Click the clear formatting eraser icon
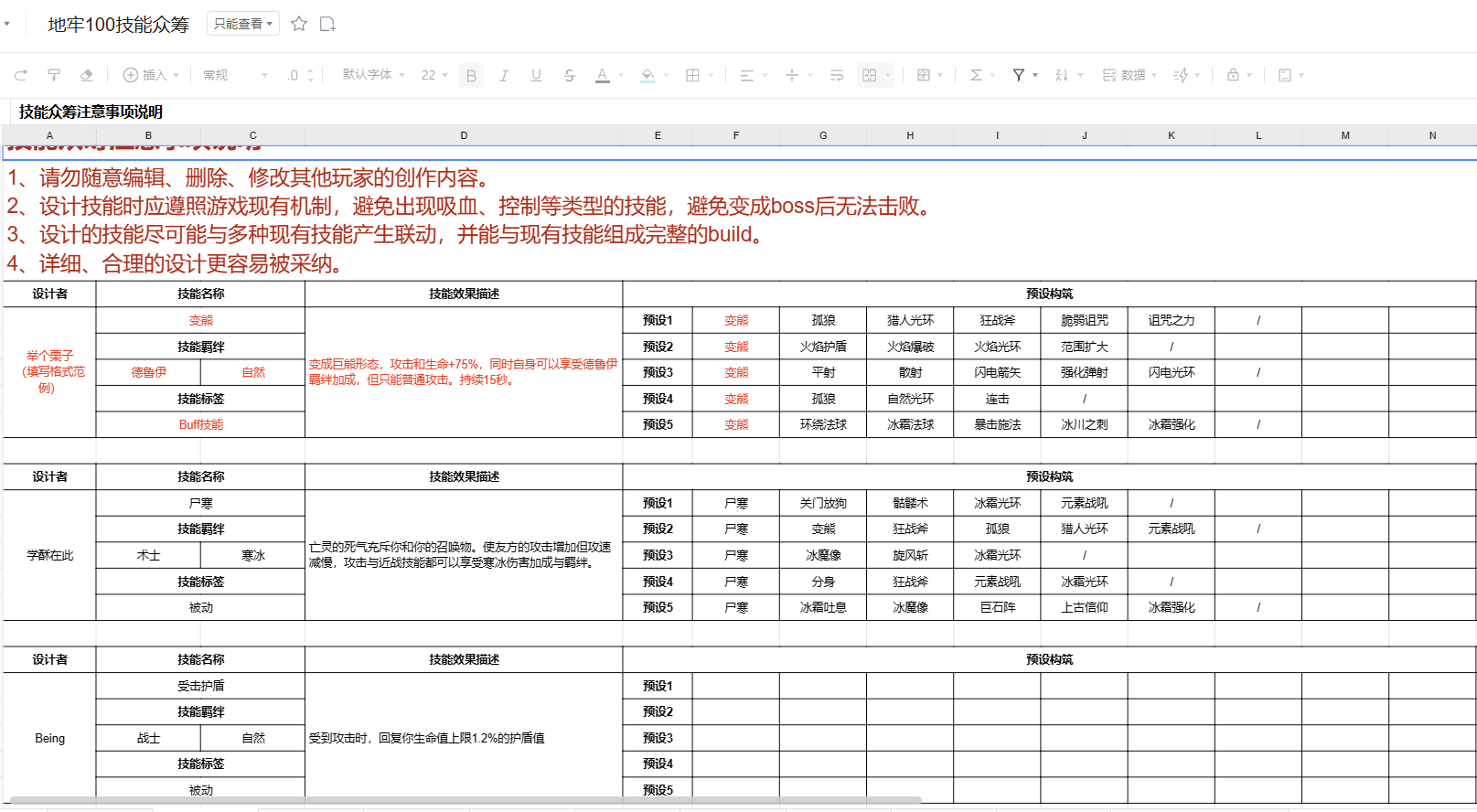Screen dimensions: 1477x812 [x=87, y=75]
